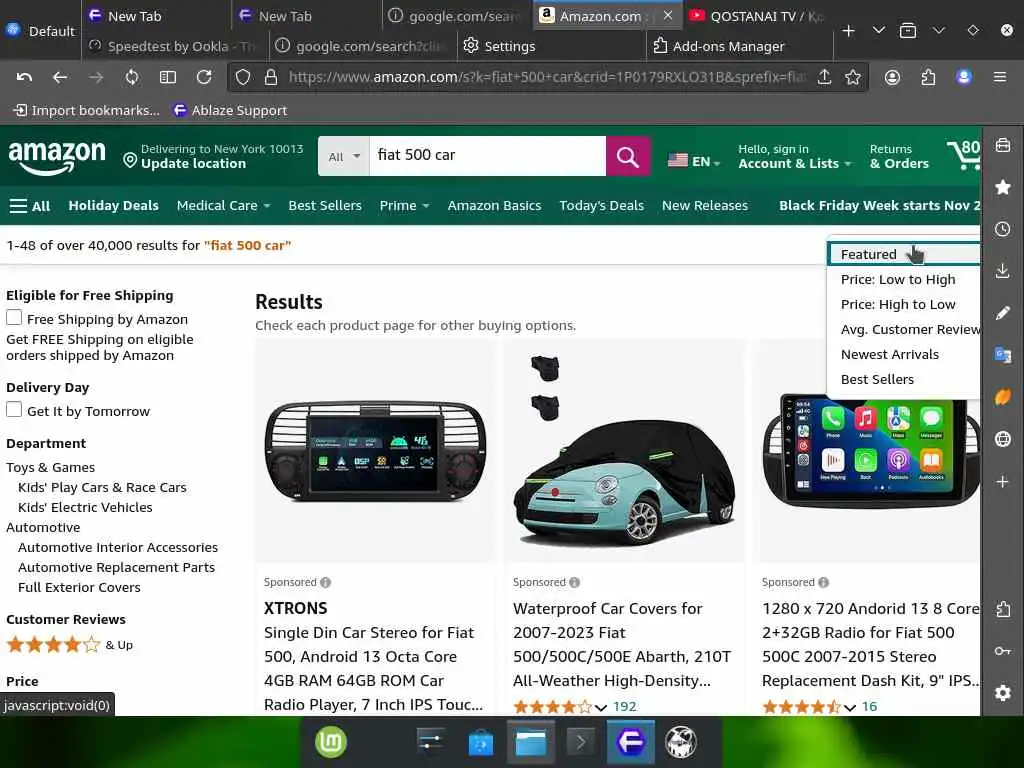Image resolution: width=1024 pixels, height=768 pixels.
Task: Click the forward navigation arrow
Action: [x=96, y=77]
